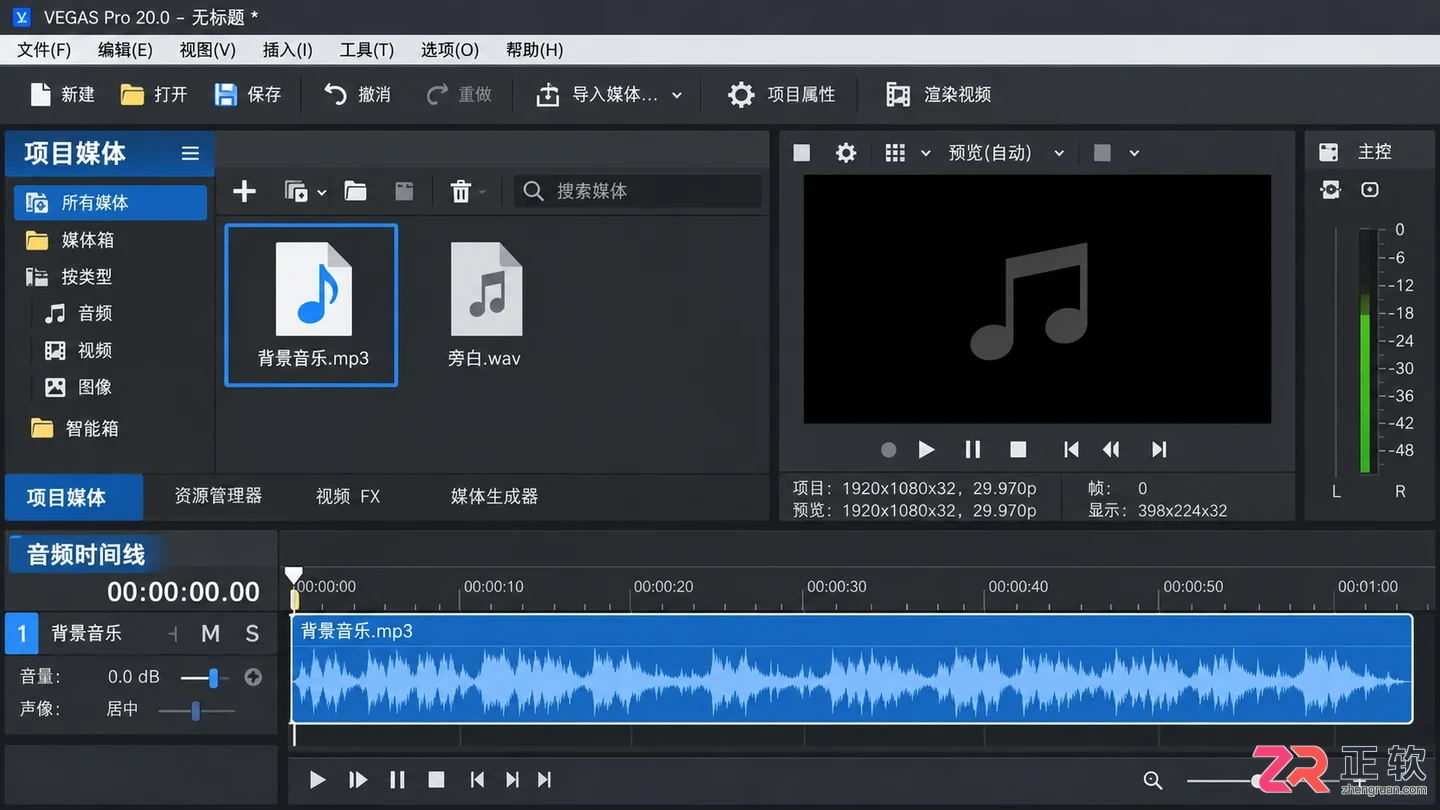1440x810 pixels.
Task: Open the 插入(I) menu
Action: 288,50
